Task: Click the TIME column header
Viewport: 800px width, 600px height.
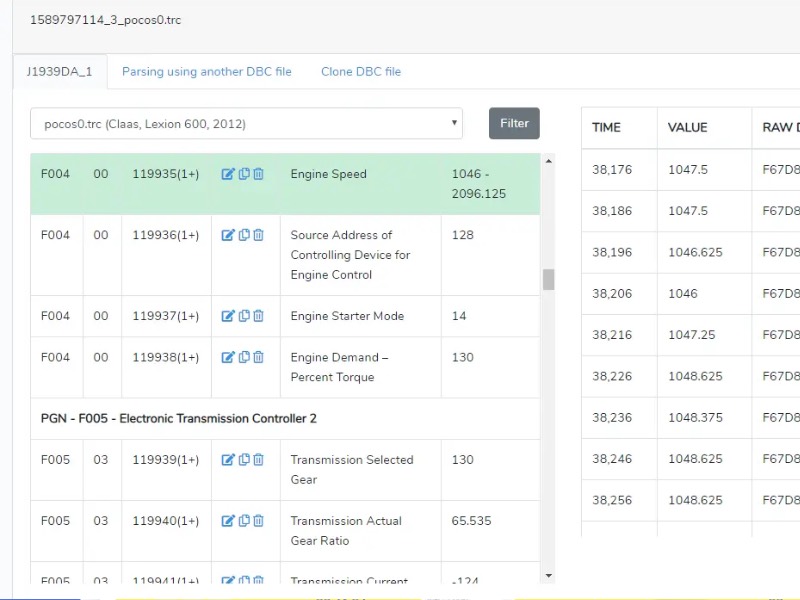Action: tap(606, 128)
